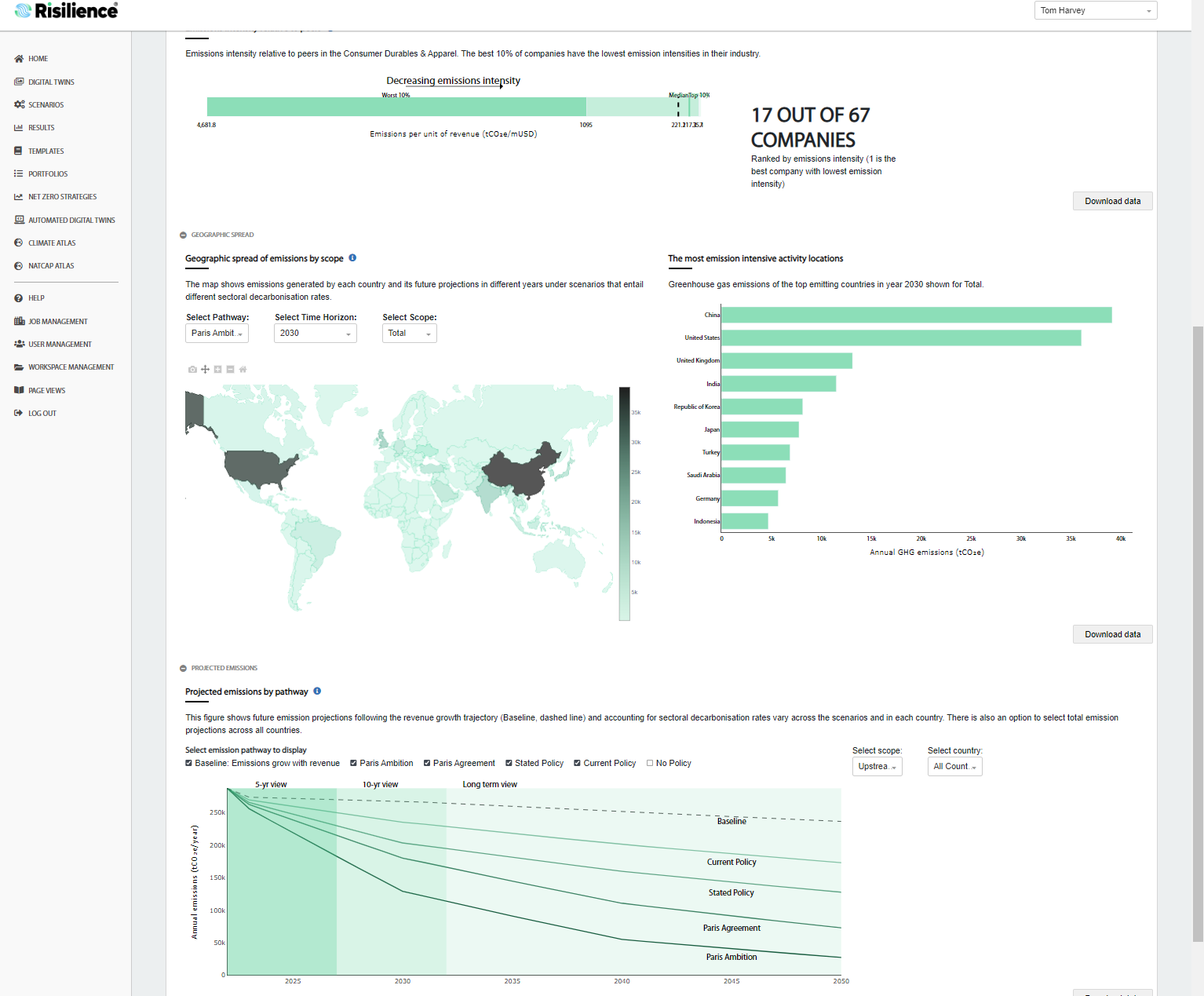Click the map's emissions color scale bar

624,503
